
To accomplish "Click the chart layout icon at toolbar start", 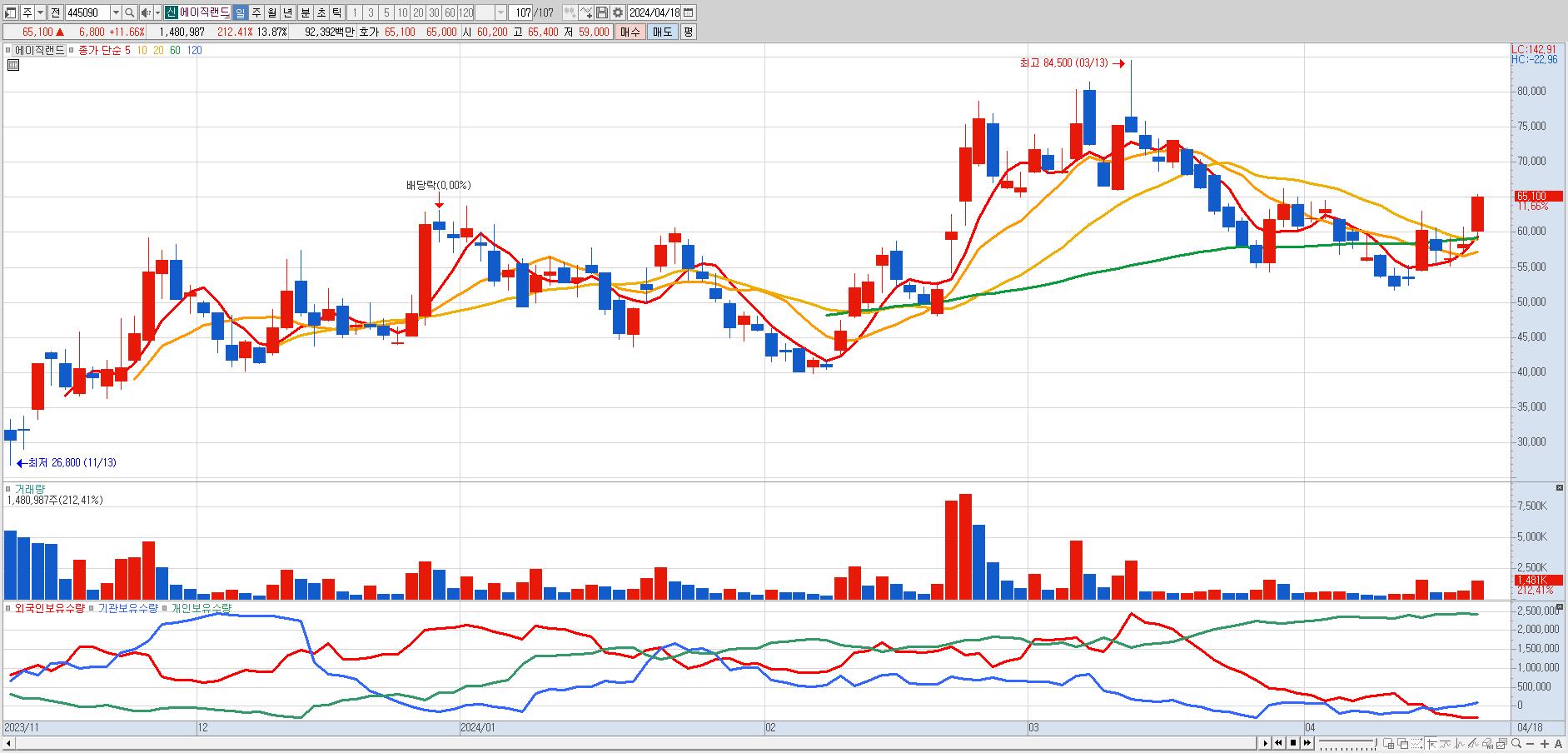I will tap(10, 12).
